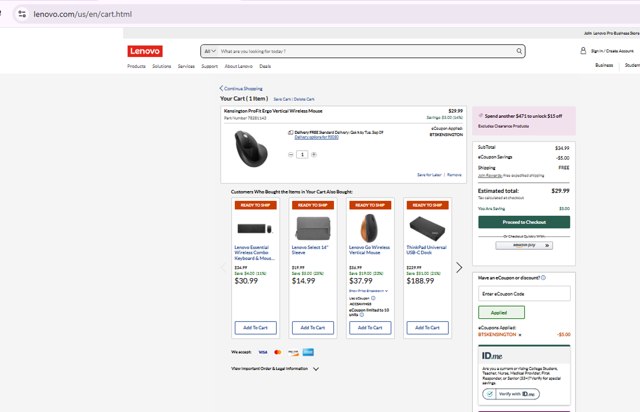Click the green Applied button

(502, 312)
